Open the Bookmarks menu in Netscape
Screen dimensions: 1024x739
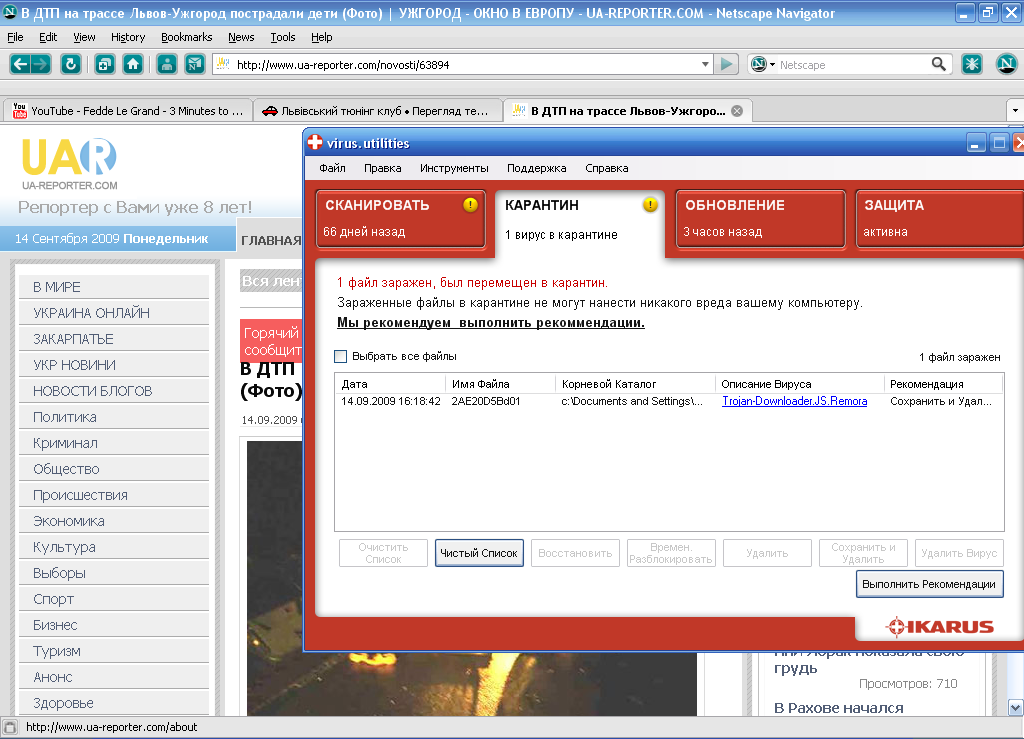pos(187,37)
